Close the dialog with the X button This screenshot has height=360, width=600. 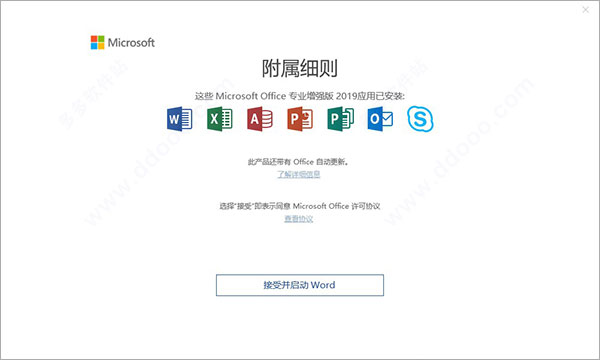pyautogui.click(x=585, y=10)
